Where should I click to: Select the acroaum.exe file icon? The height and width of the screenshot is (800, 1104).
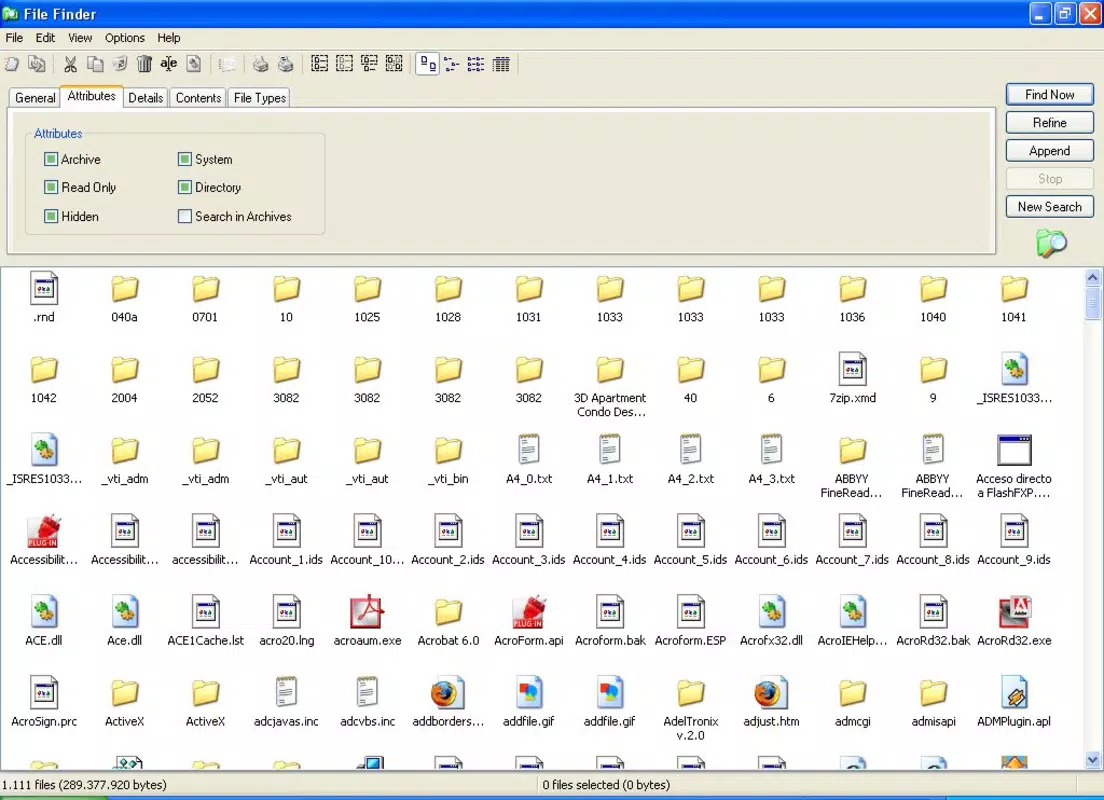(367, 612)
